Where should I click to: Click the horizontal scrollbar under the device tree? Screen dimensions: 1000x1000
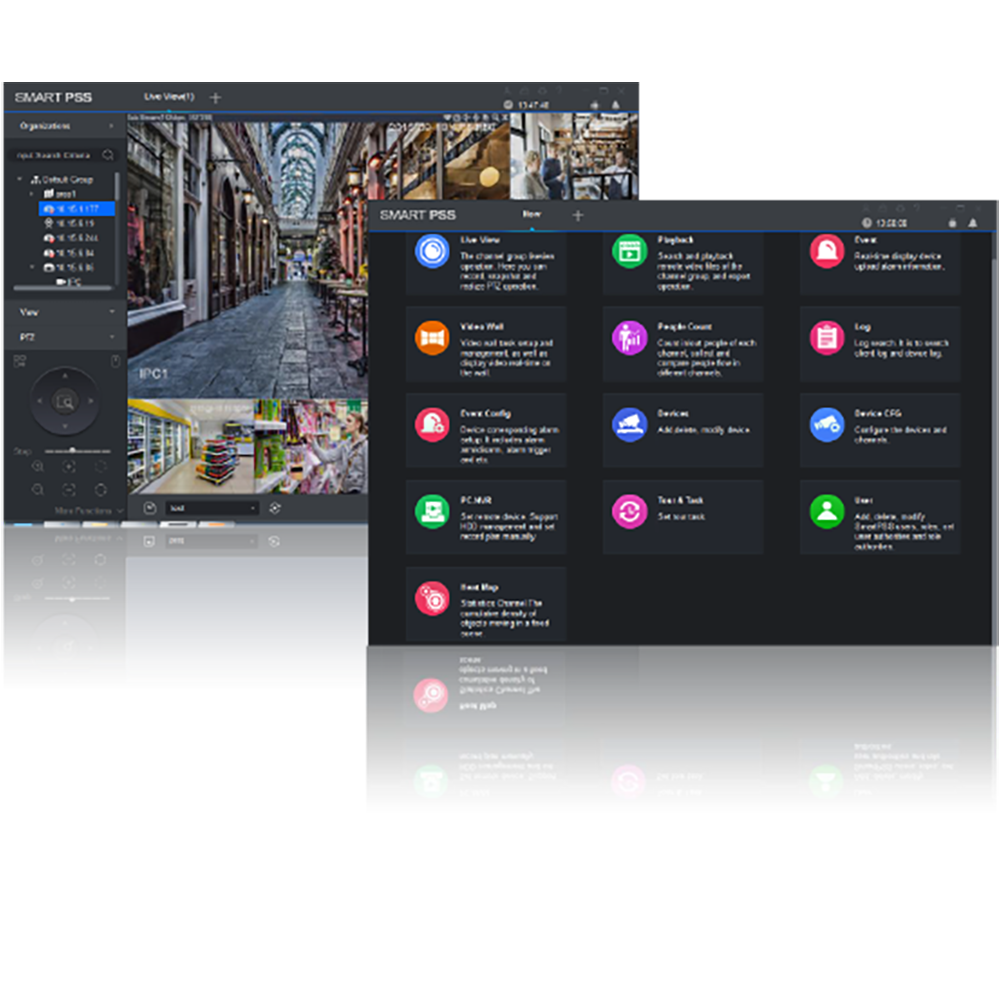pyautogui.click(x=63, y=288)
